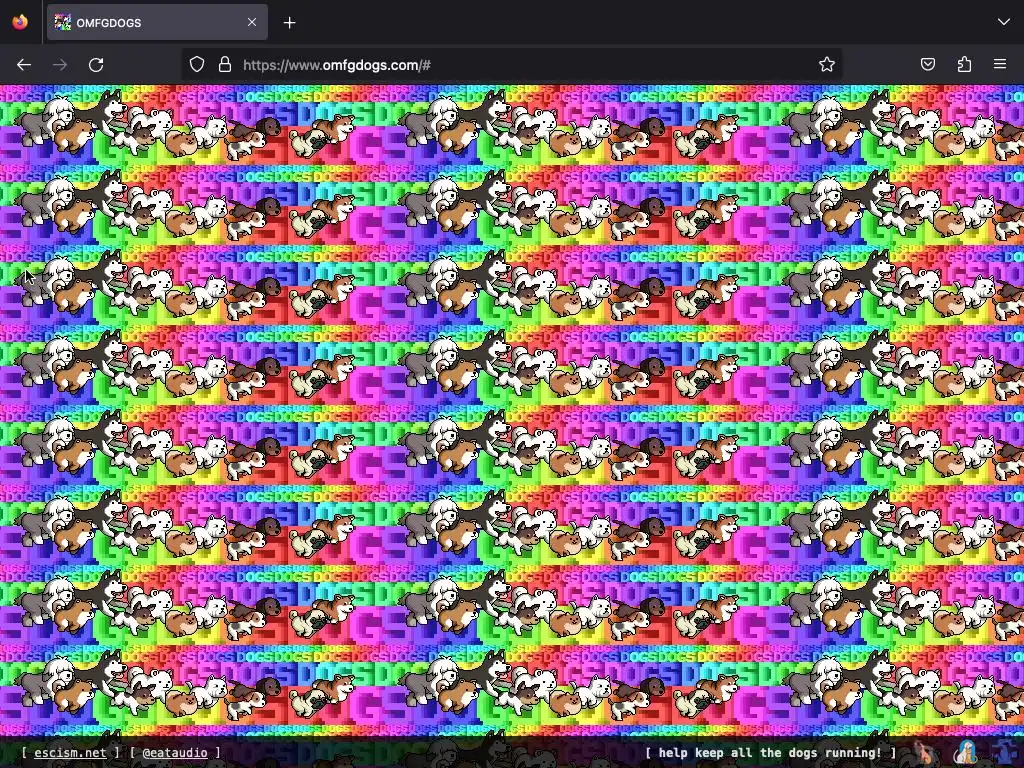Viewport: 1024px width, 768px height.
Task: Open the Firefox application menu
Action: pos(1000,64)
